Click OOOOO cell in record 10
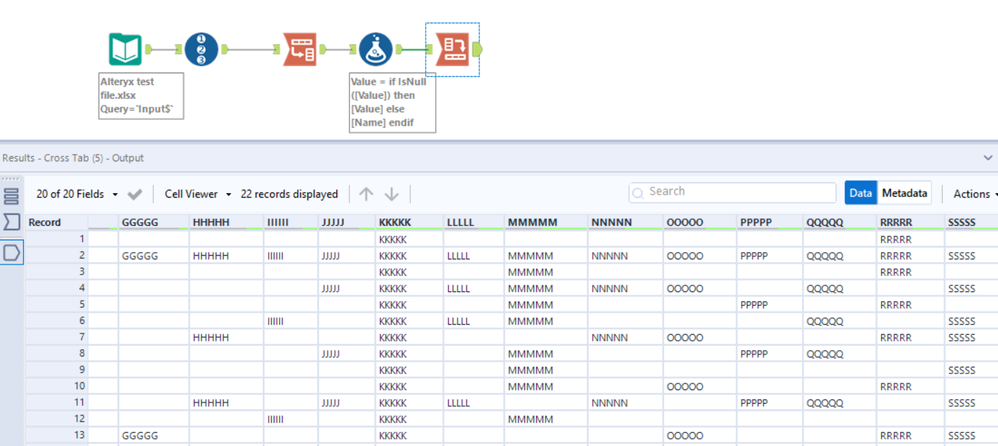Viewport: 998px width, 446px height. pyautogui.click(x=700, y=386)
